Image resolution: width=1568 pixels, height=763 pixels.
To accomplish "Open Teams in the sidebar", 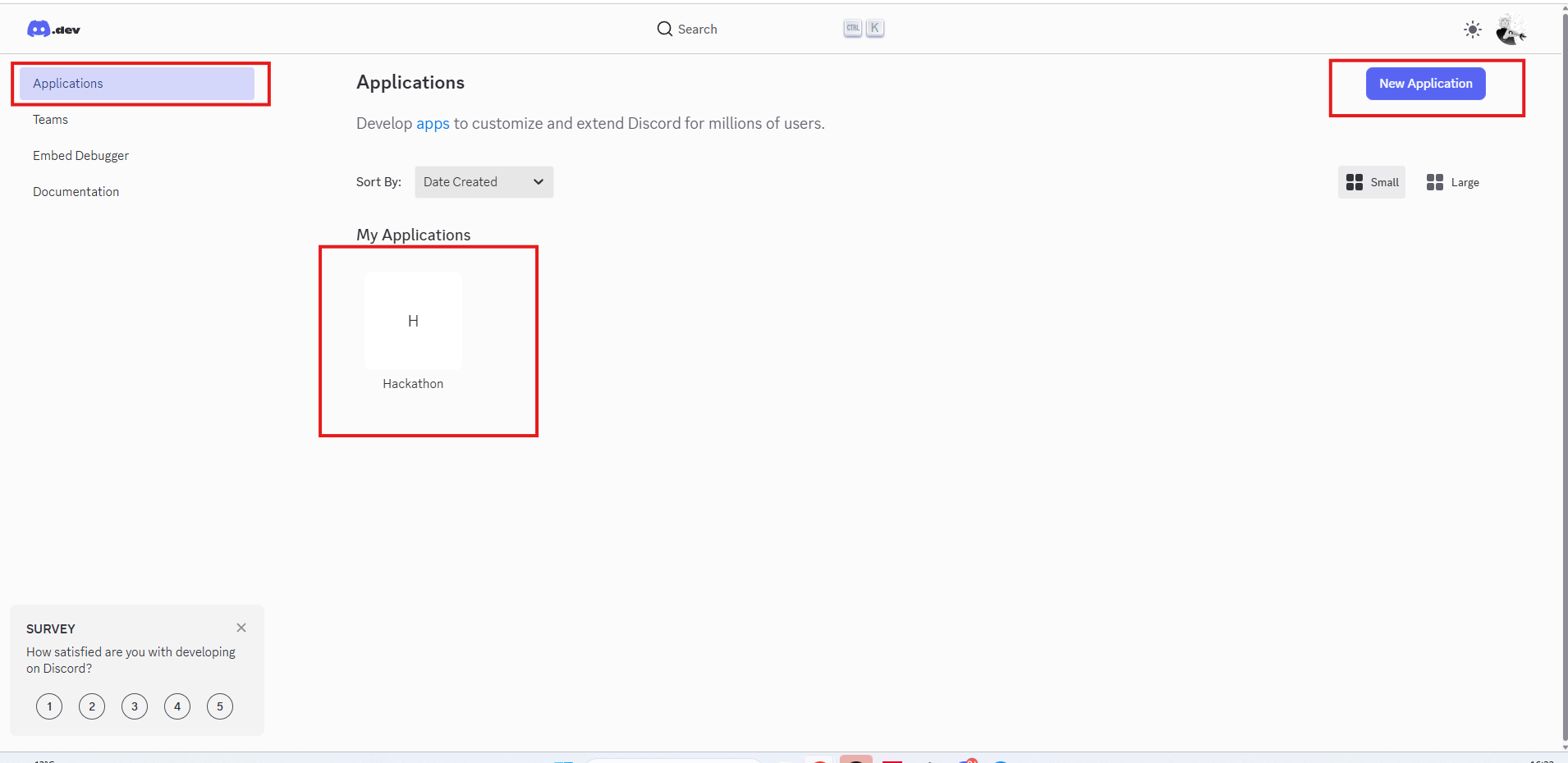I will pyautogui.click(x=51, y=120).
